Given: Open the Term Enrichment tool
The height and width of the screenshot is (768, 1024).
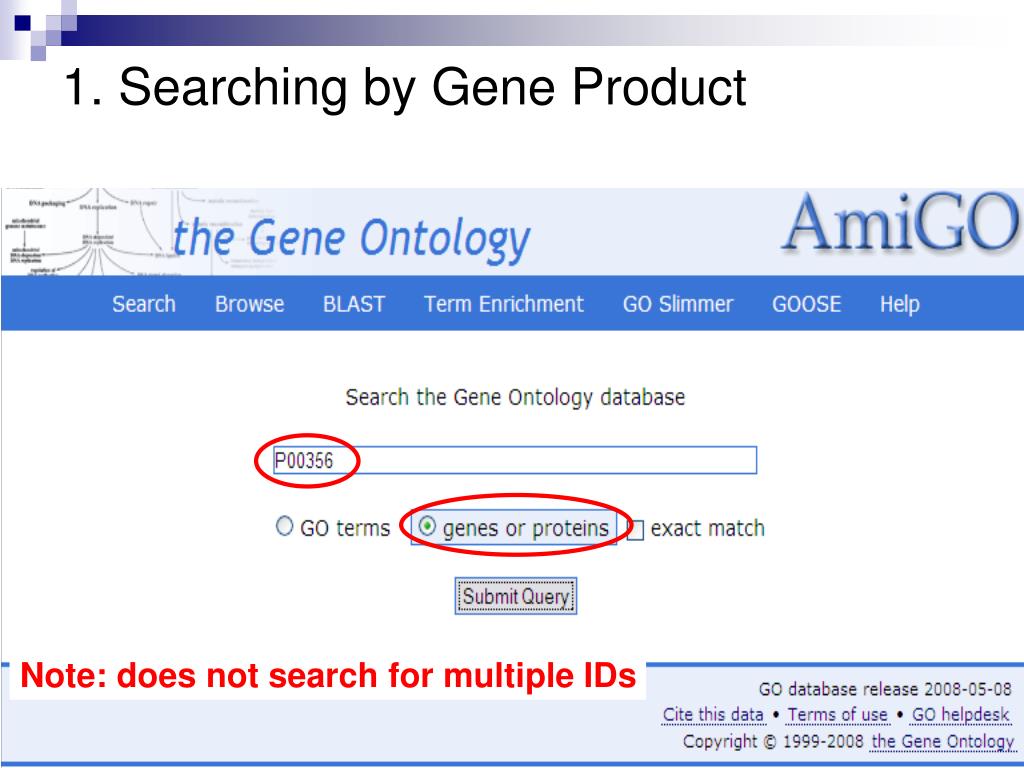Looking at the screenshot, I should (504, 304).
